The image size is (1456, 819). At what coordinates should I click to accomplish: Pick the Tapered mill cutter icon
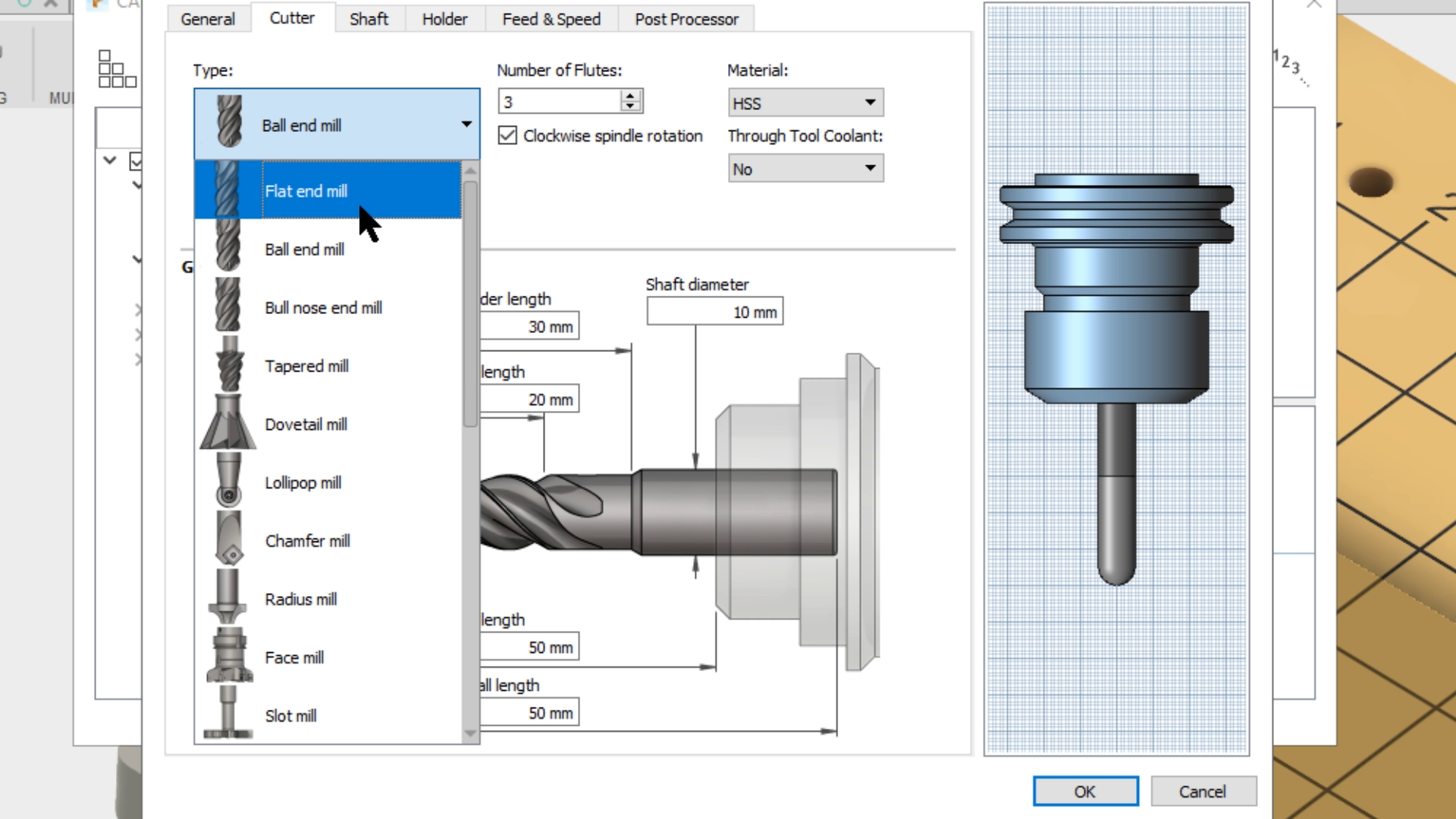pos(227,366)
